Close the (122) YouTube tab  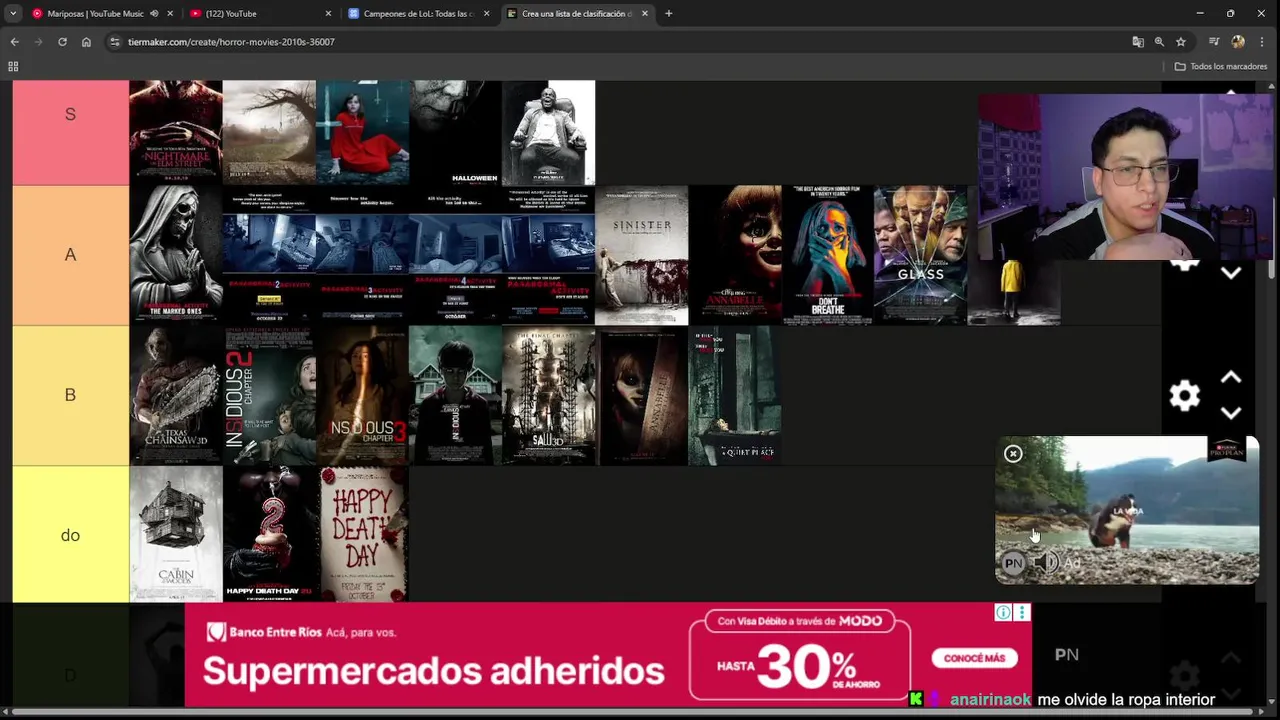pyautogui.click(x=328, y=14)
